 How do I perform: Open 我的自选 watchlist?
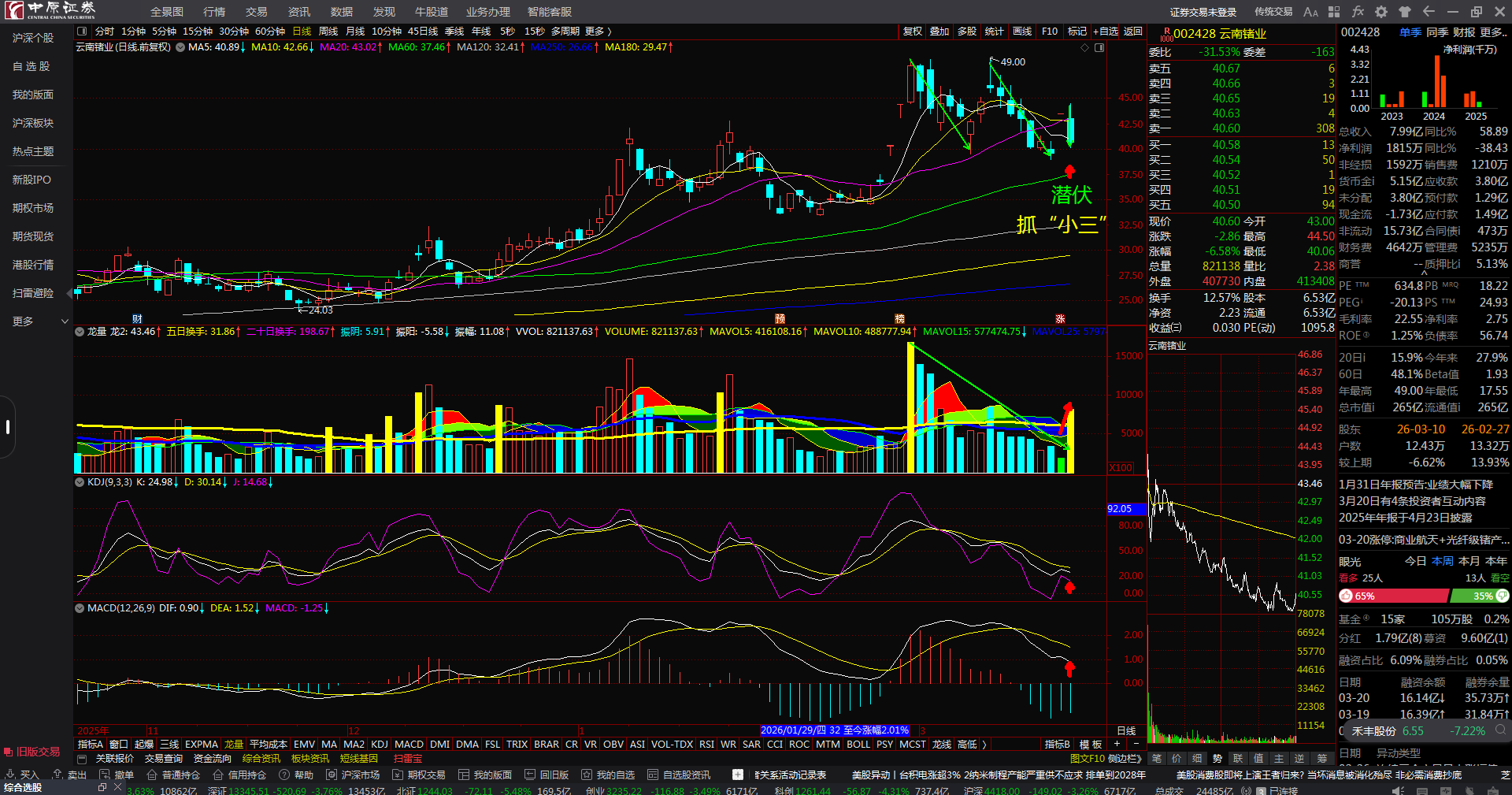click(609, 775)
